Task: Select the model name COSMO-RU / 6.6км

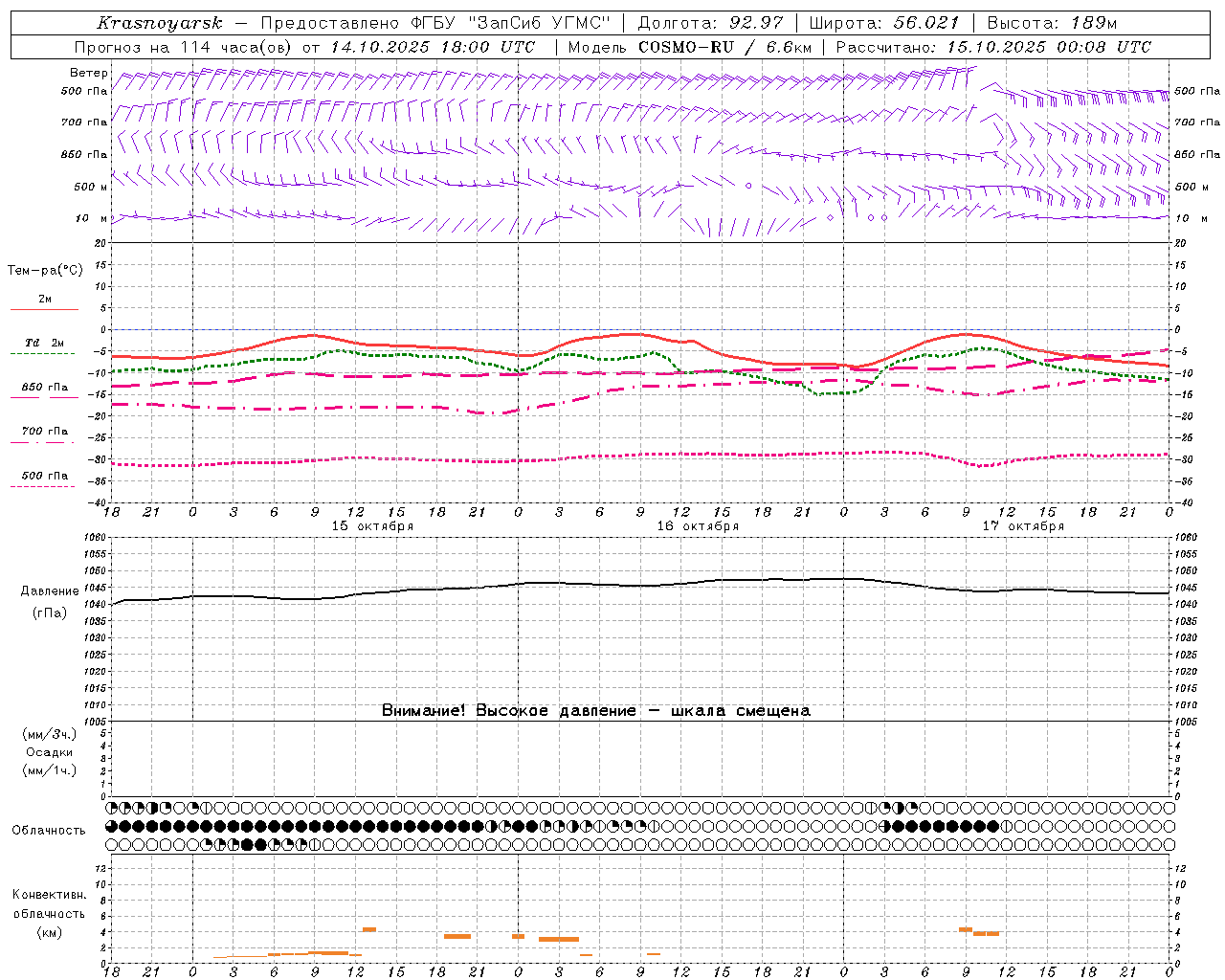Action: tap(724, 47)
